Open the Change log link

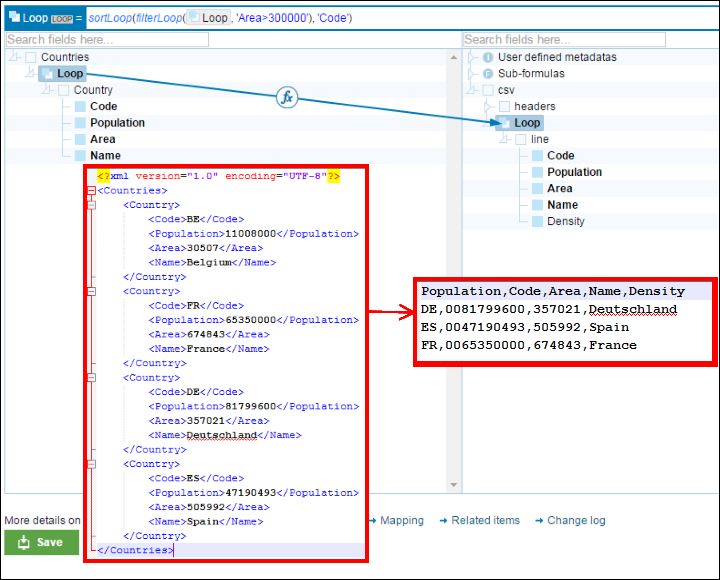point(574,521)
